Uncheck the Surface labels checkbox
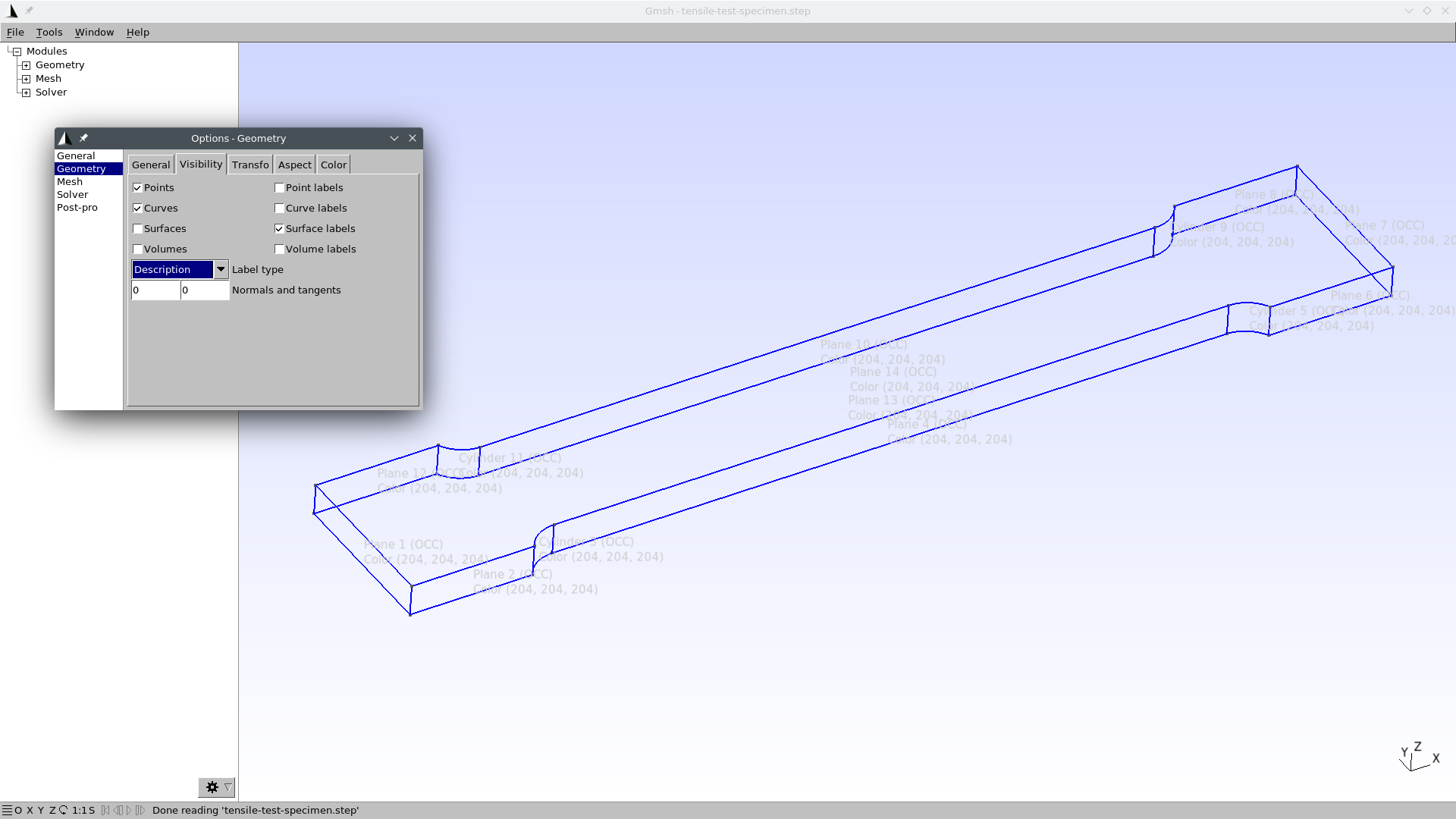The height and width of the screenshot is (819, 1456). click(x=279, y=228)
